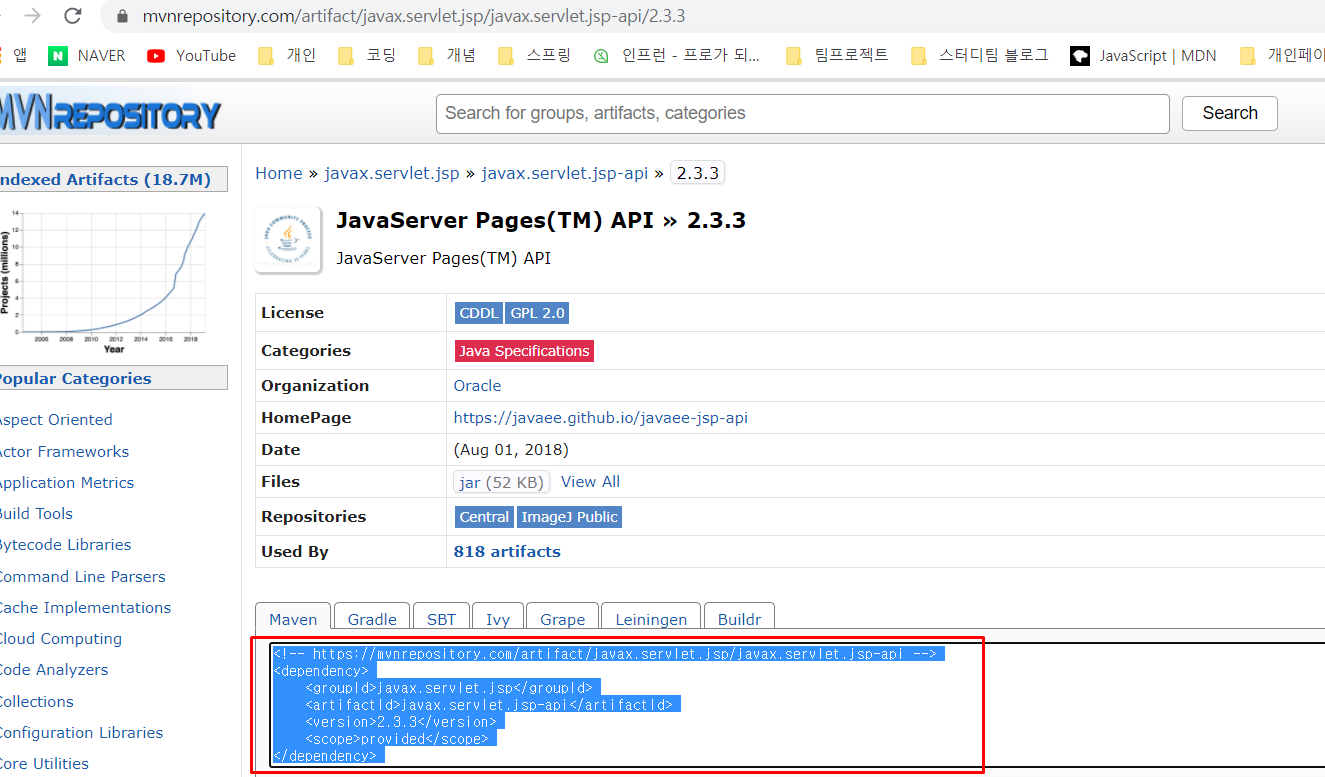Open Collections category

pyautogui.click(x=35, y=702)
